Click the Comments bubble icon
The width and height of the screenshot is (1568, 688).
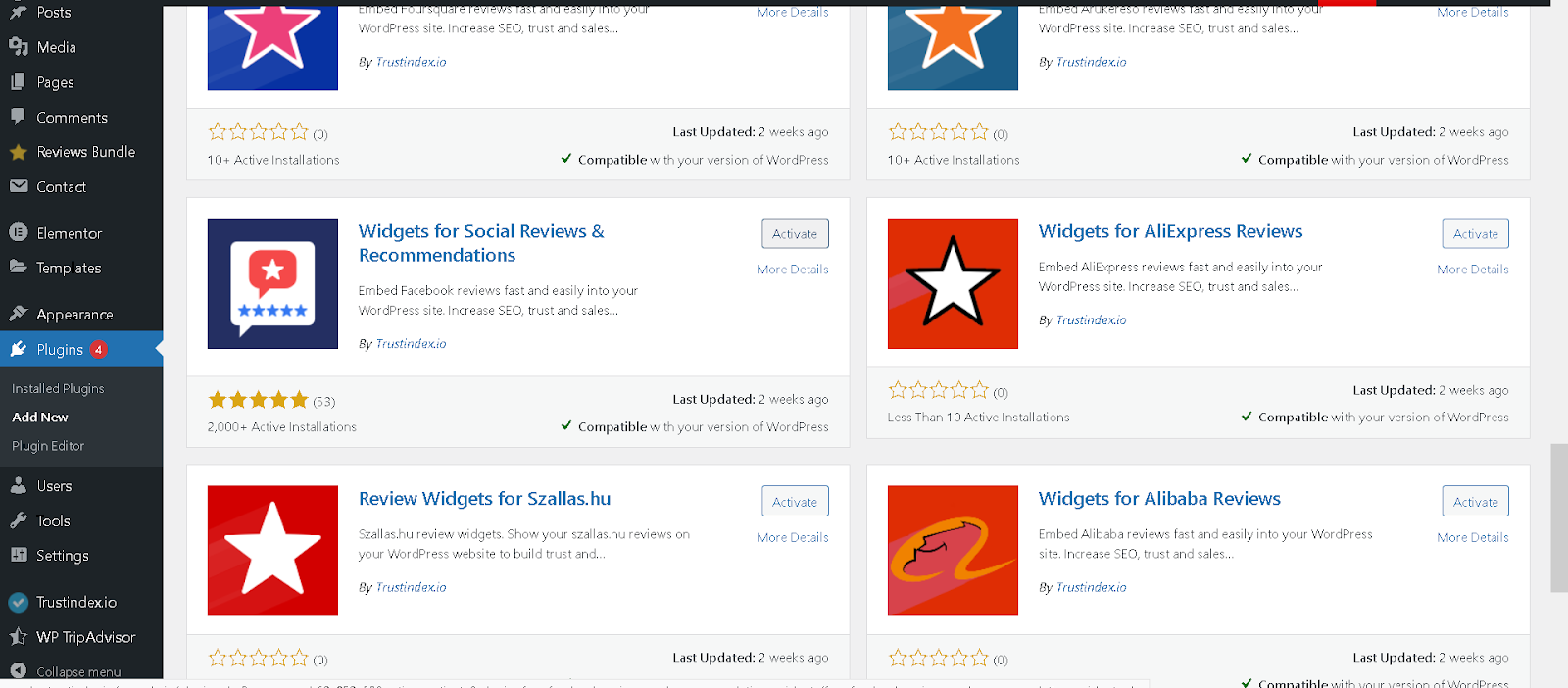[x=18, y=117]
